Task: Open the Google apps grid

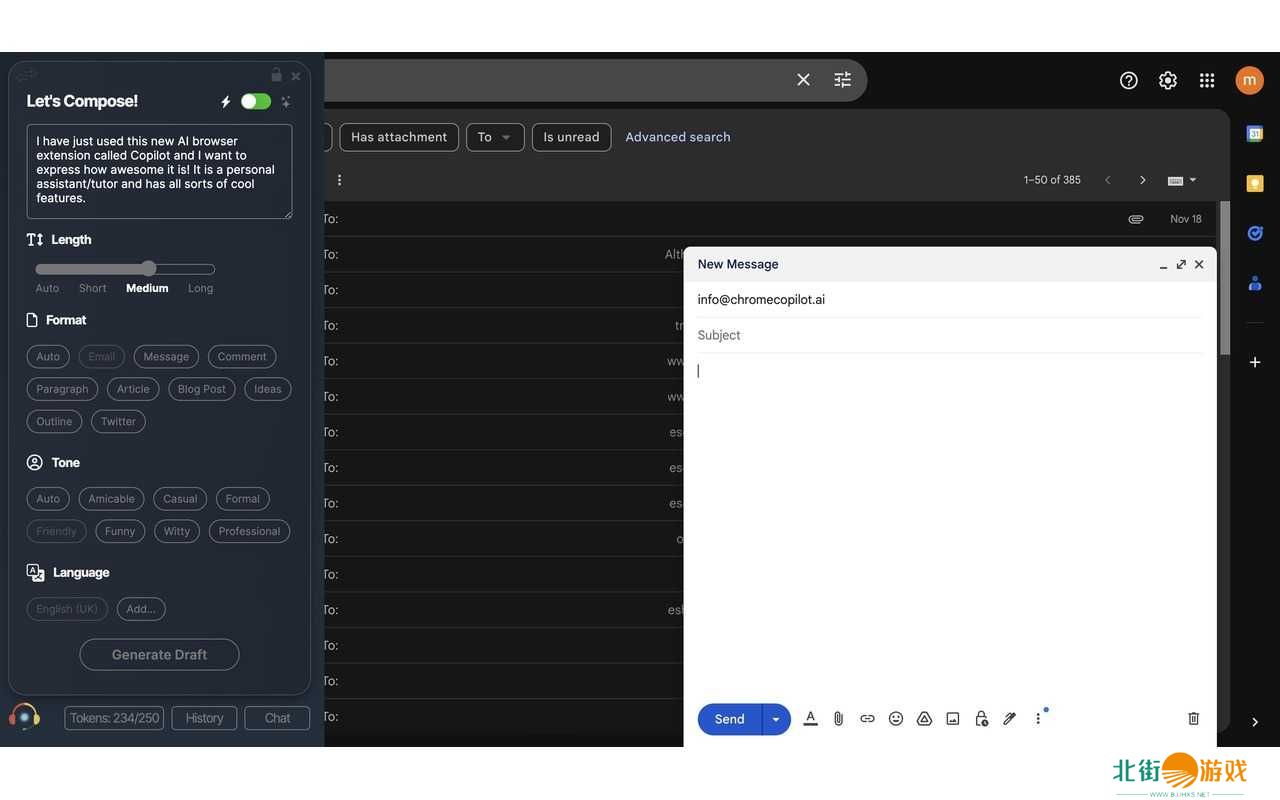Action: 1207,80
